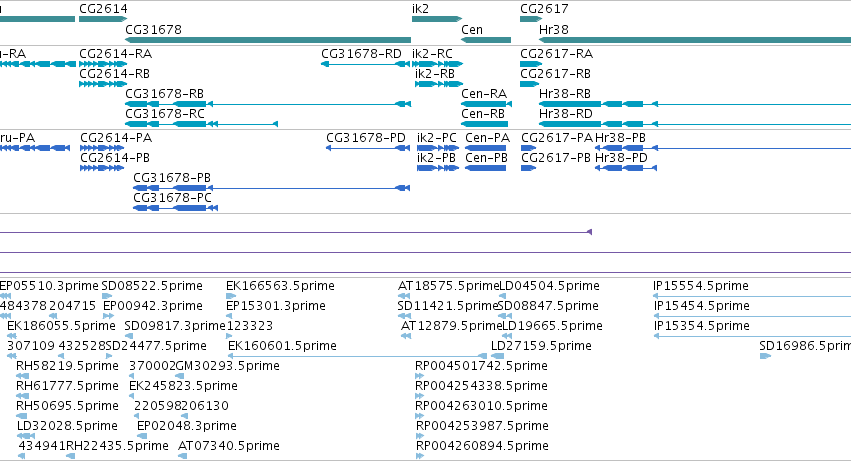Click EST label LD19665.5prime
The image size is (851, 461).
click(552, 326)
